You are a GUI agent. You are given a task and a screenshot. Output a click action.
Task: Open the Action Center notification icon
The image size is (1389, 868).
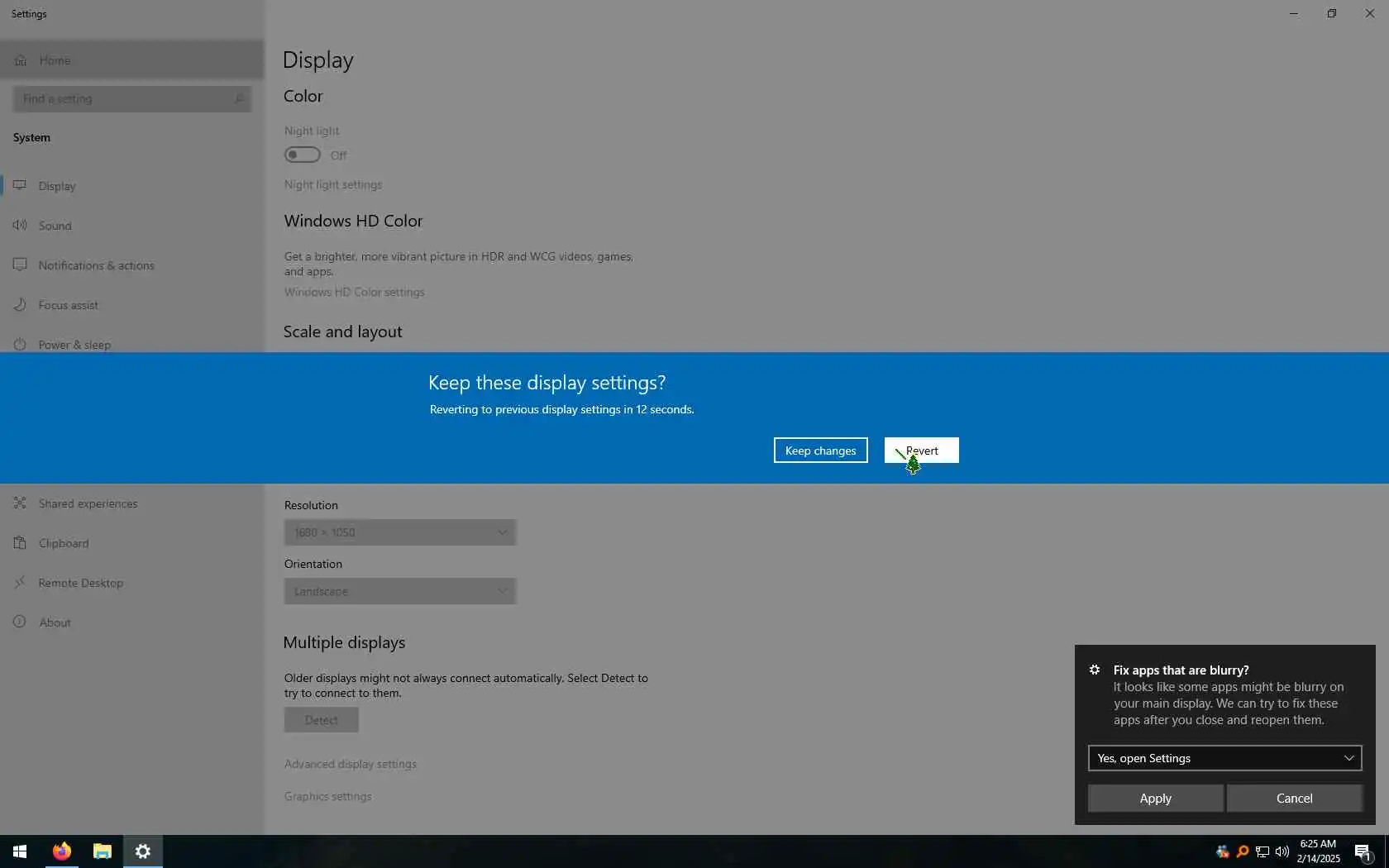click(x=1363, y=851)
